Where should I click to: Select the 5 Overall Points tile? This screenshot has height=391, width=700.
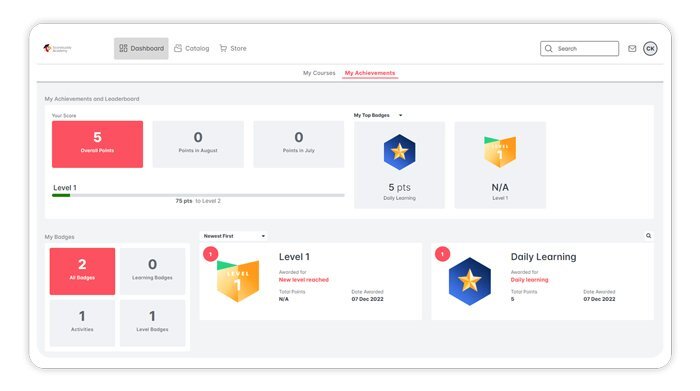97,144
